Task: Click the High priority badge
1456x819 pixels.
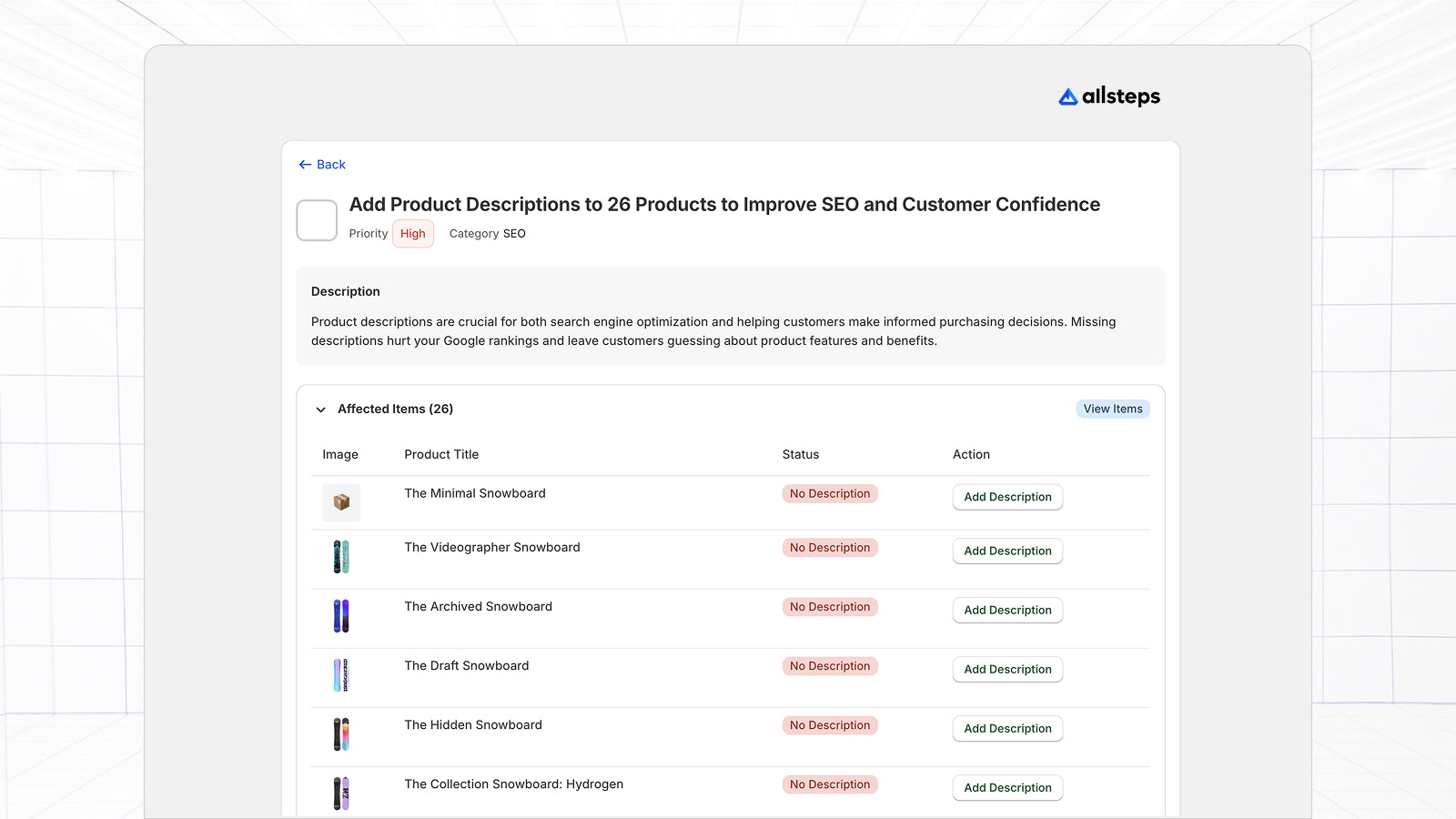Action: pos(412,234)
